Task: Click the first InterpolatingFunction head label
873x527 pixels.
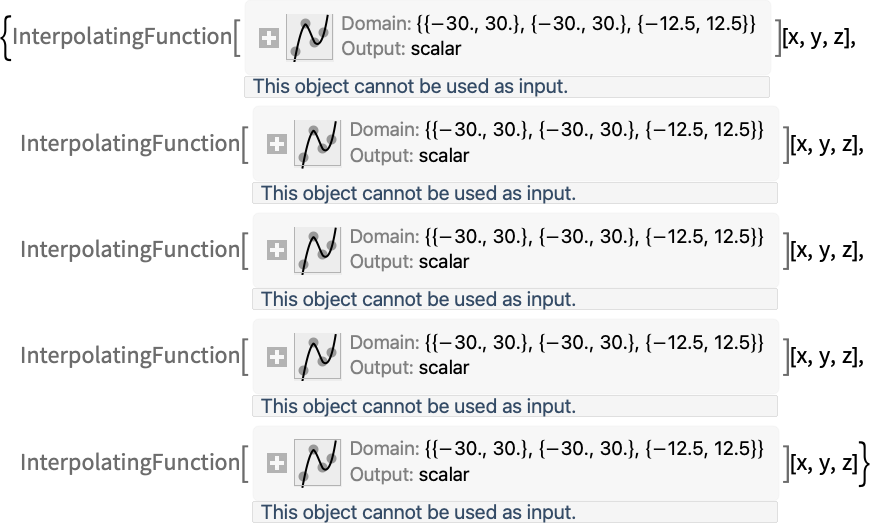Action: click(122, 37)
